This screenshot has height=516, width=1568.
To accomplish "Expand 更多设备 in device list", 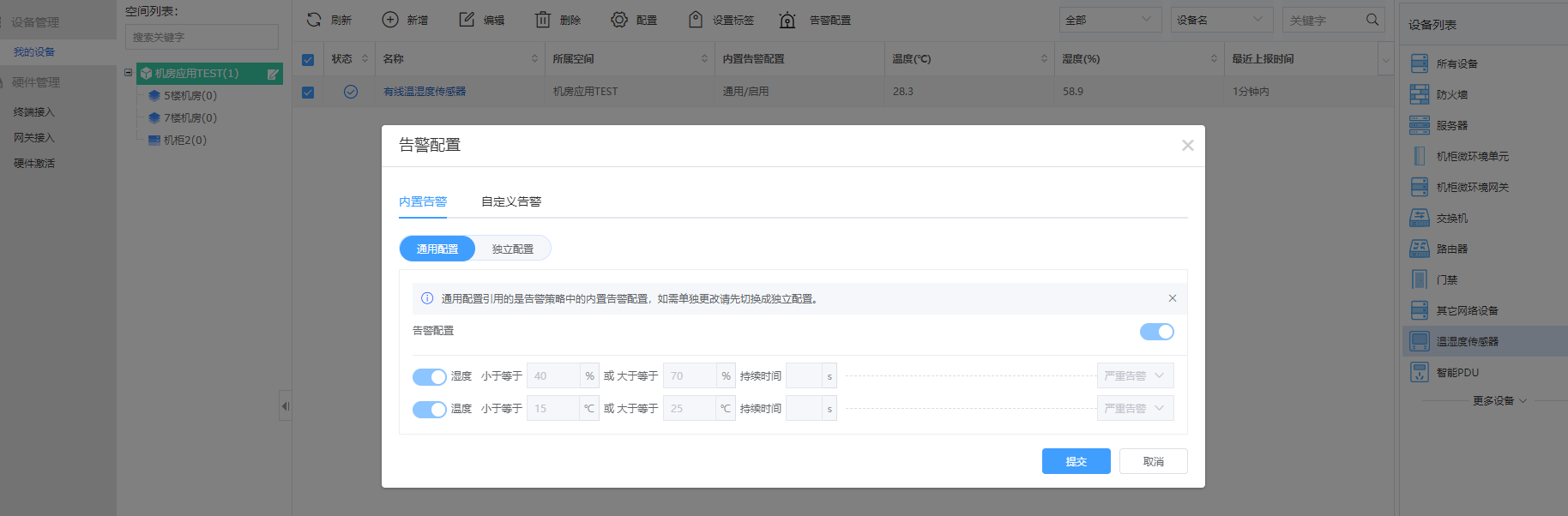I will (x=1499, y=400).
